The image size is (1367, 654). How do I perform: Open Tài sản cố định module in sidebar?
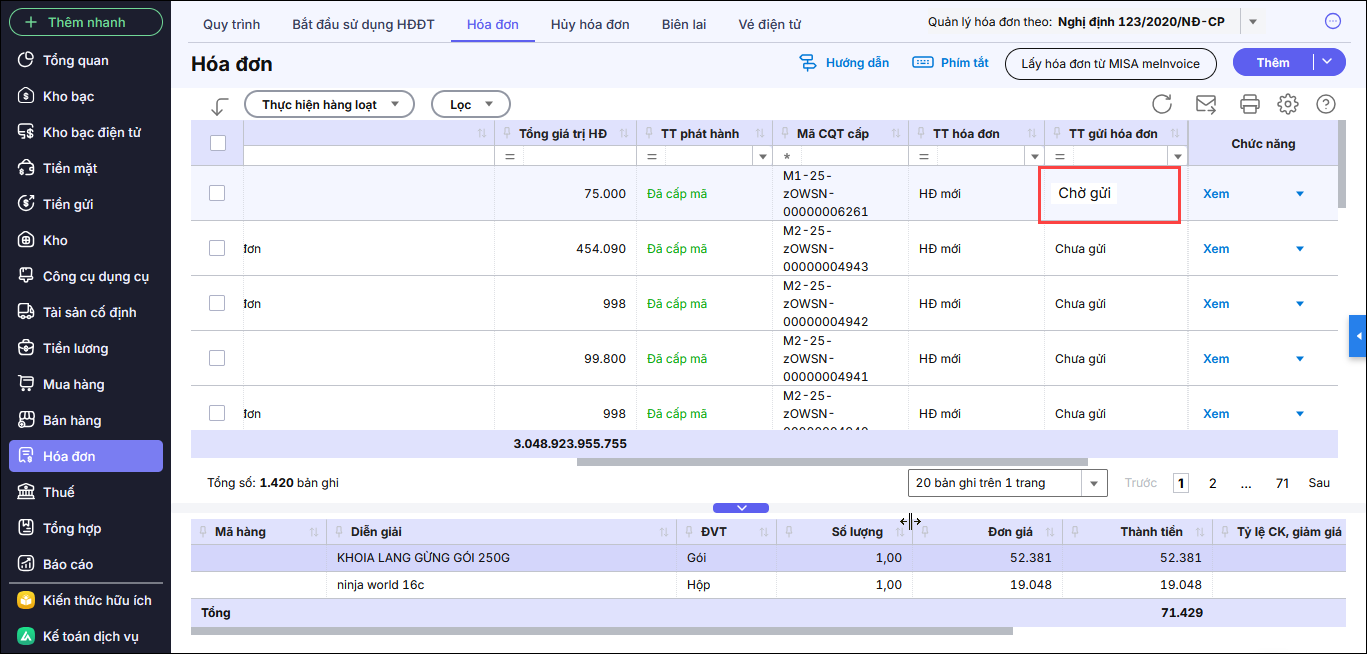[x=89, y=312]
